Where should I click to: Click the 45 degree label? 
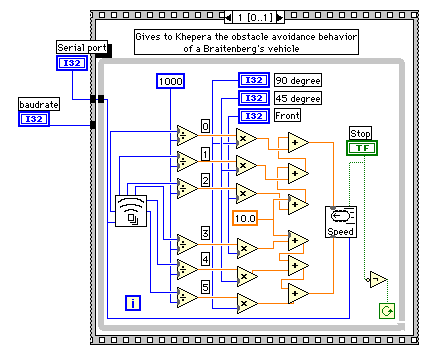(298, 98)
